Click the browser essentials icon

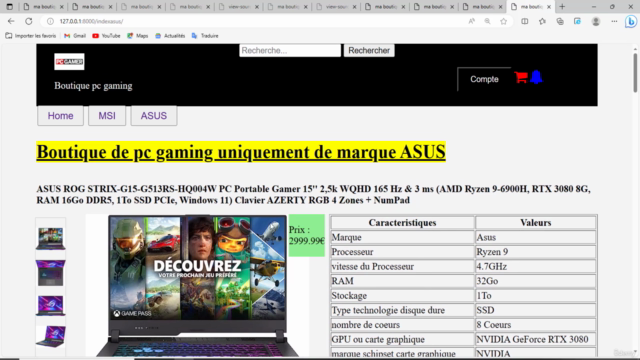pos(577,21)
